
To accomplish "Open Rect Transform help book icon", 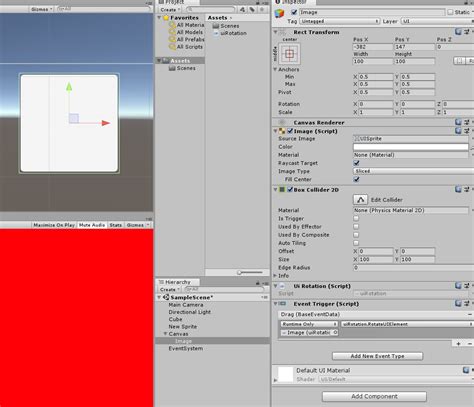I will click(x=458, y=32).
